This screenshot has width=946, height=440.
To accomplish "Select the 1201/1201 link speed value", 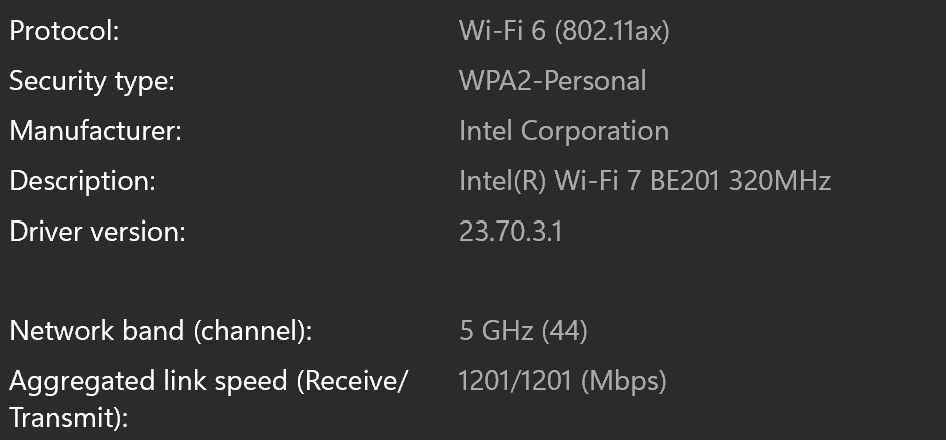I will point(515,381).
